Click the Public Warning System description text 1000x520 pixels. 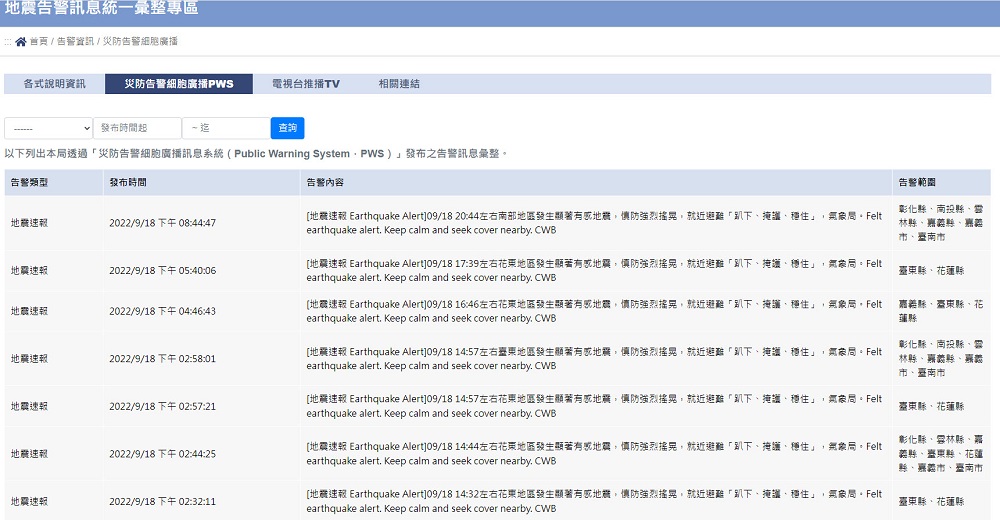[x=256, y=154]
